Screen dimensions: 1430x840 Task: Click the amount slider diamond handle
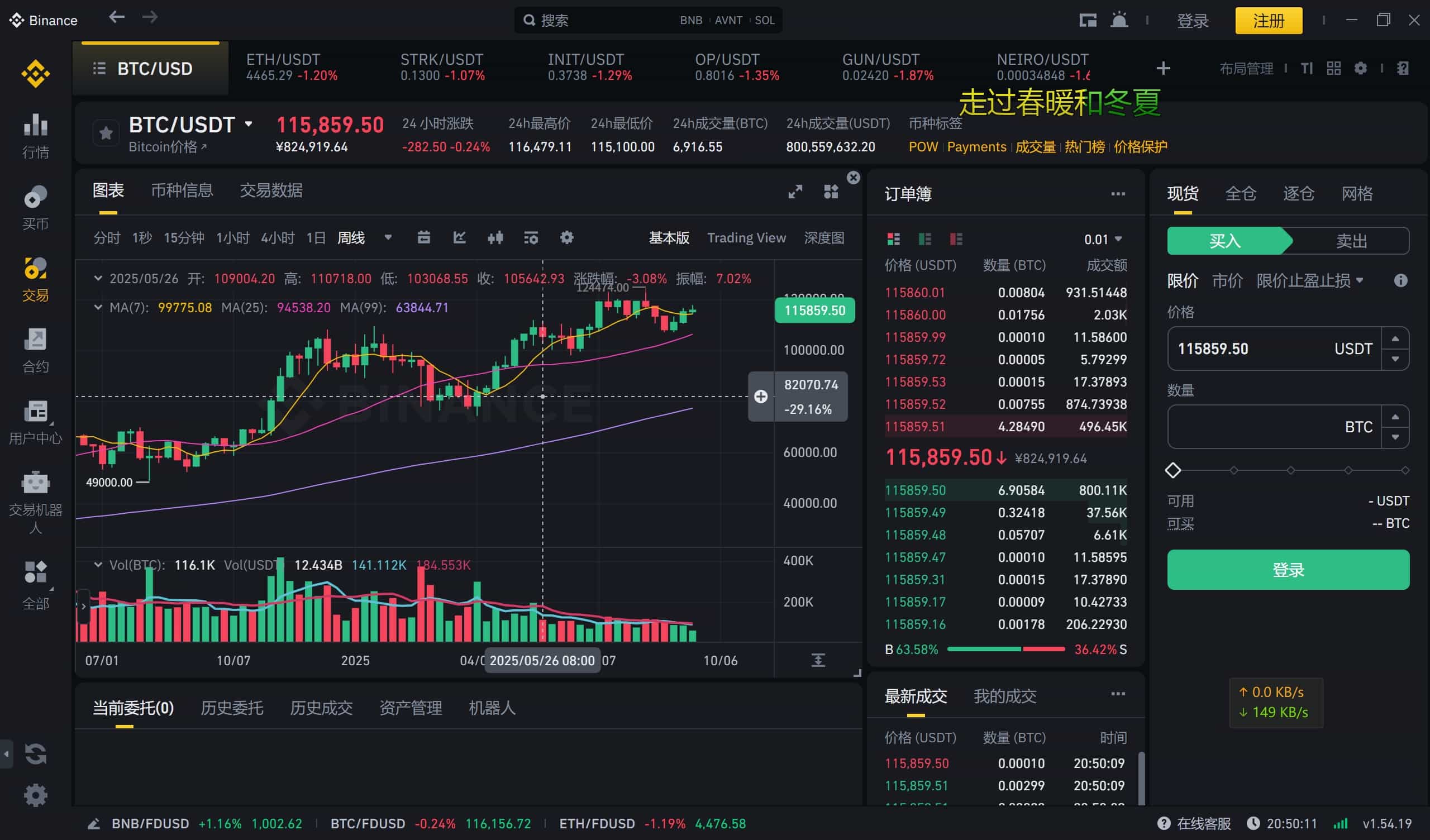pyautogui.click(x=1172, y=470)
